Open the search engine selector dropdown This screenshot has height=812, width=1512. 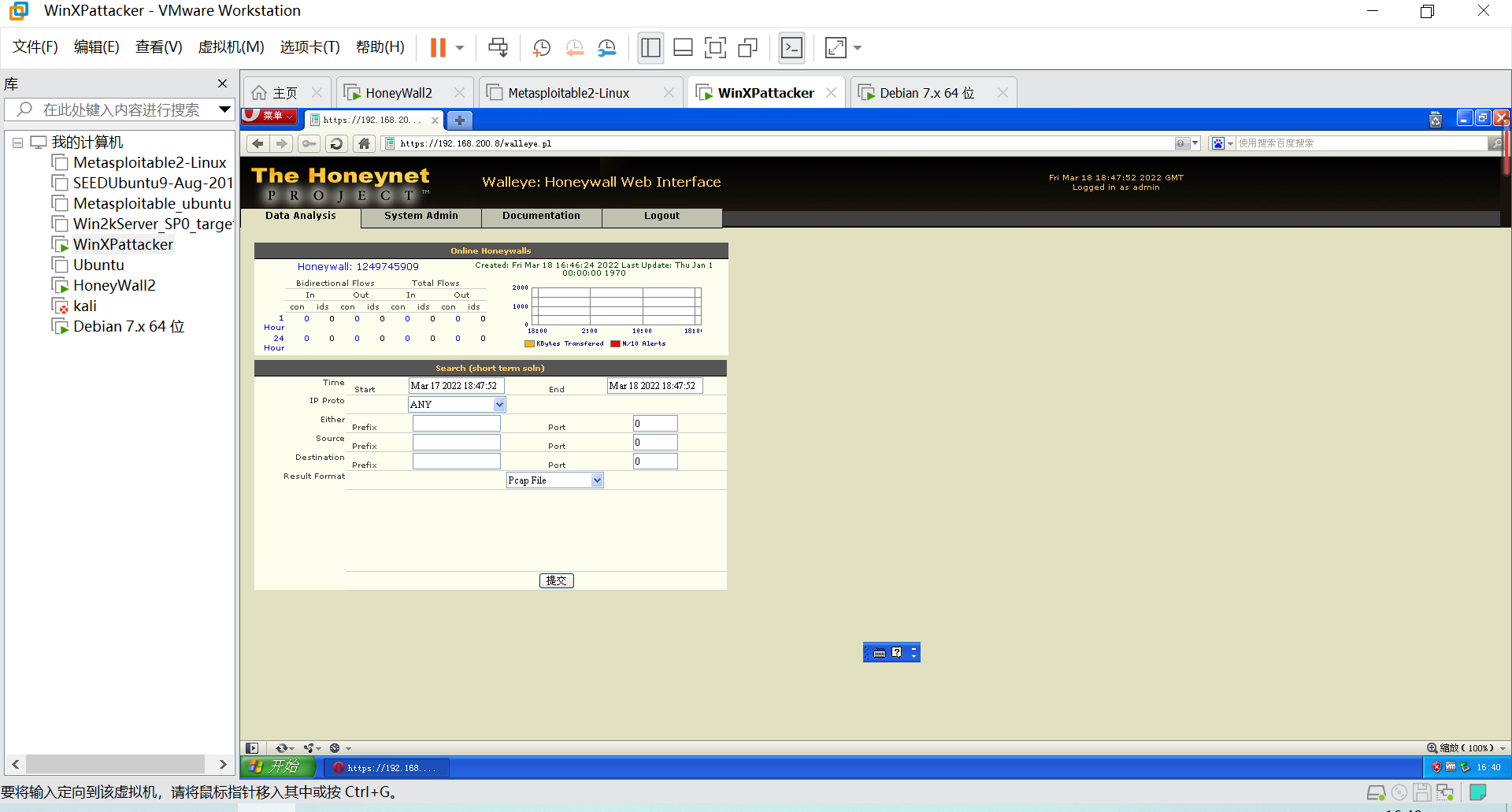click(1222, 143)
